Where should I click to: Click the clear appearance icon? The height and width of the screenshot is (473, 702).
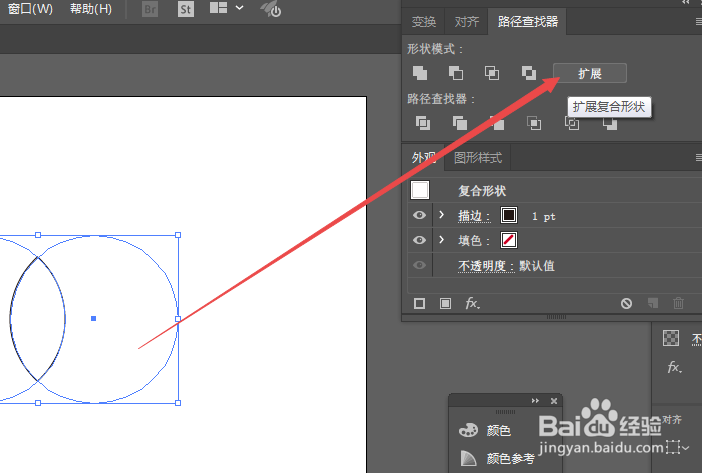pos(626,303)
